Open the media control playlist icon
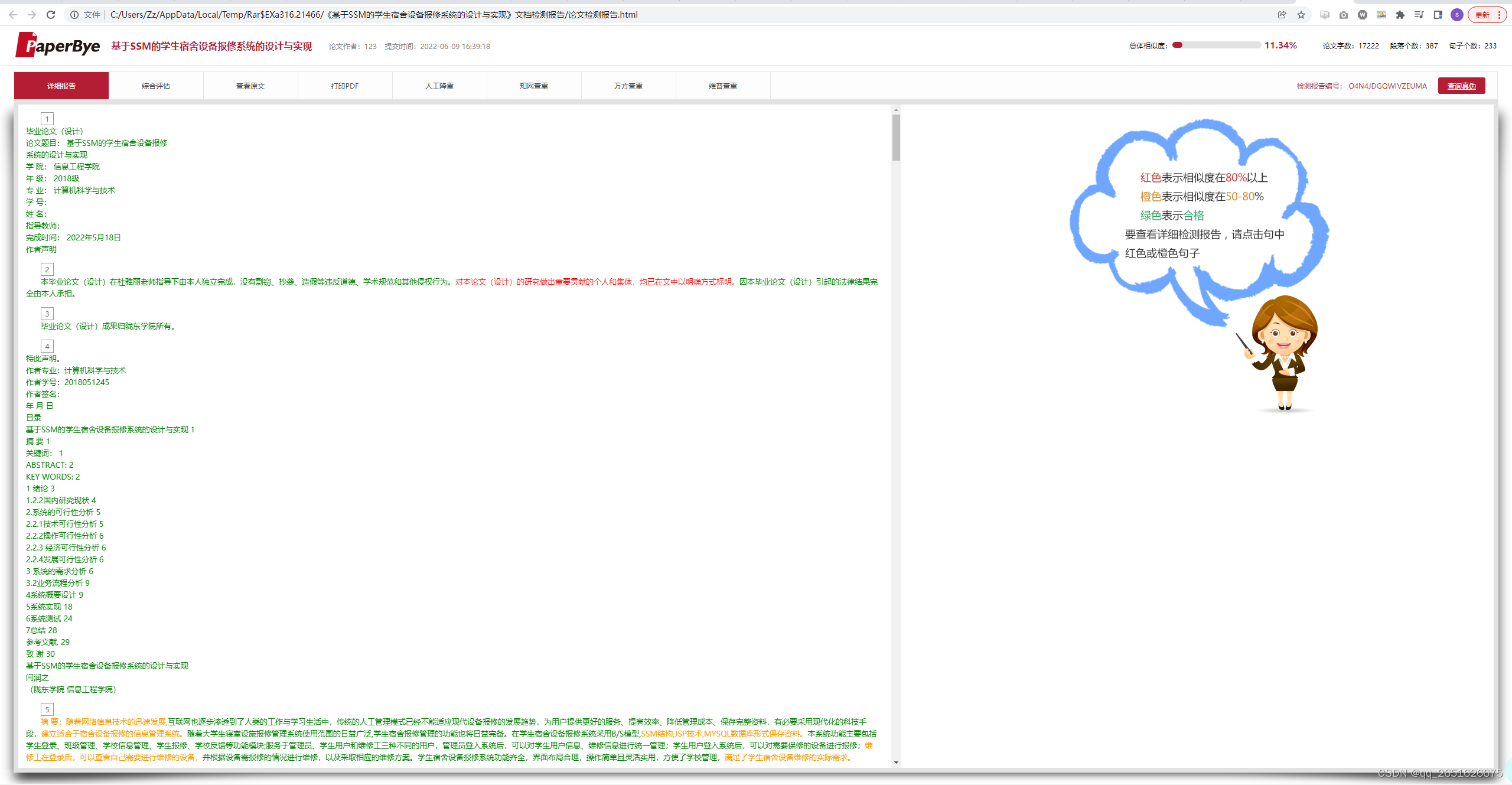The image size is (1512, 785). 1419,15
